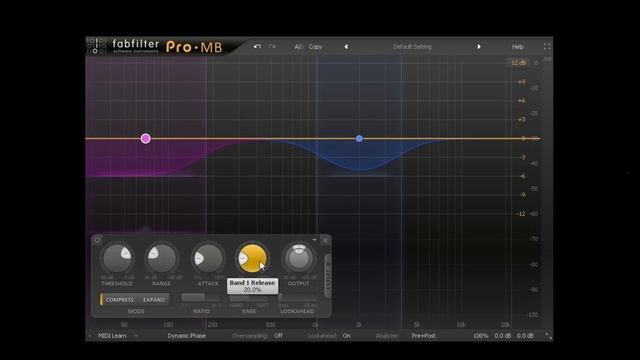Screen dimensions: 640x360
Task: Click the last 0.0 dB level value
Action: tap(525, 336)
